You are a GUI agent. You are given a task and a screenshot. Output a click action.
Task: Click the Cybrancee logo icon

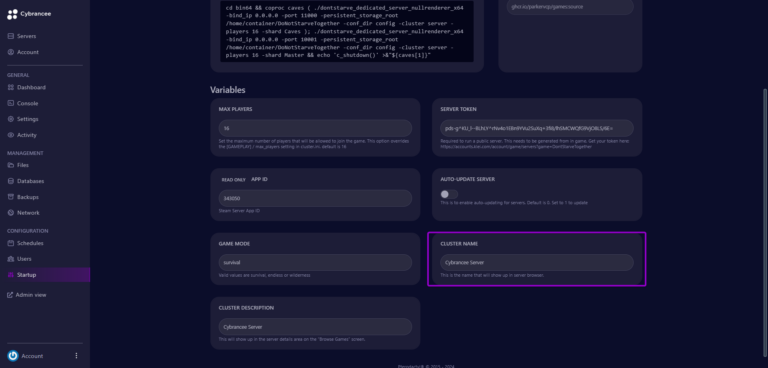[12, 14]
